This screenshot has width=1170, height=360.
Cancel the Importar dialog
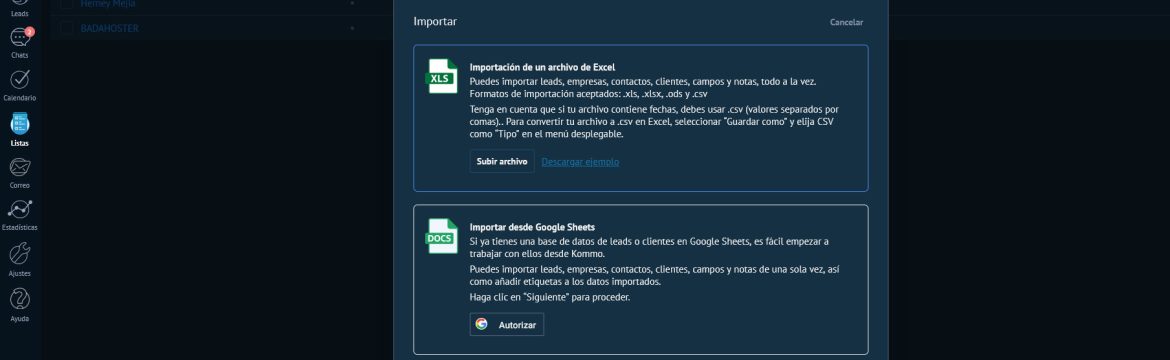pyautogui.click(x=846, y=22)
